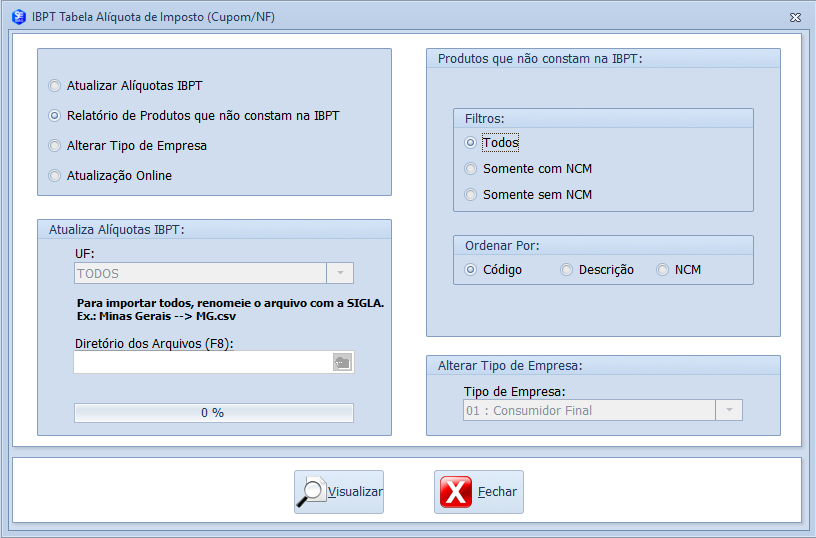Choose Alterar Tipo de Empresa option
816x538 pixels.
(x=55, y=146)
